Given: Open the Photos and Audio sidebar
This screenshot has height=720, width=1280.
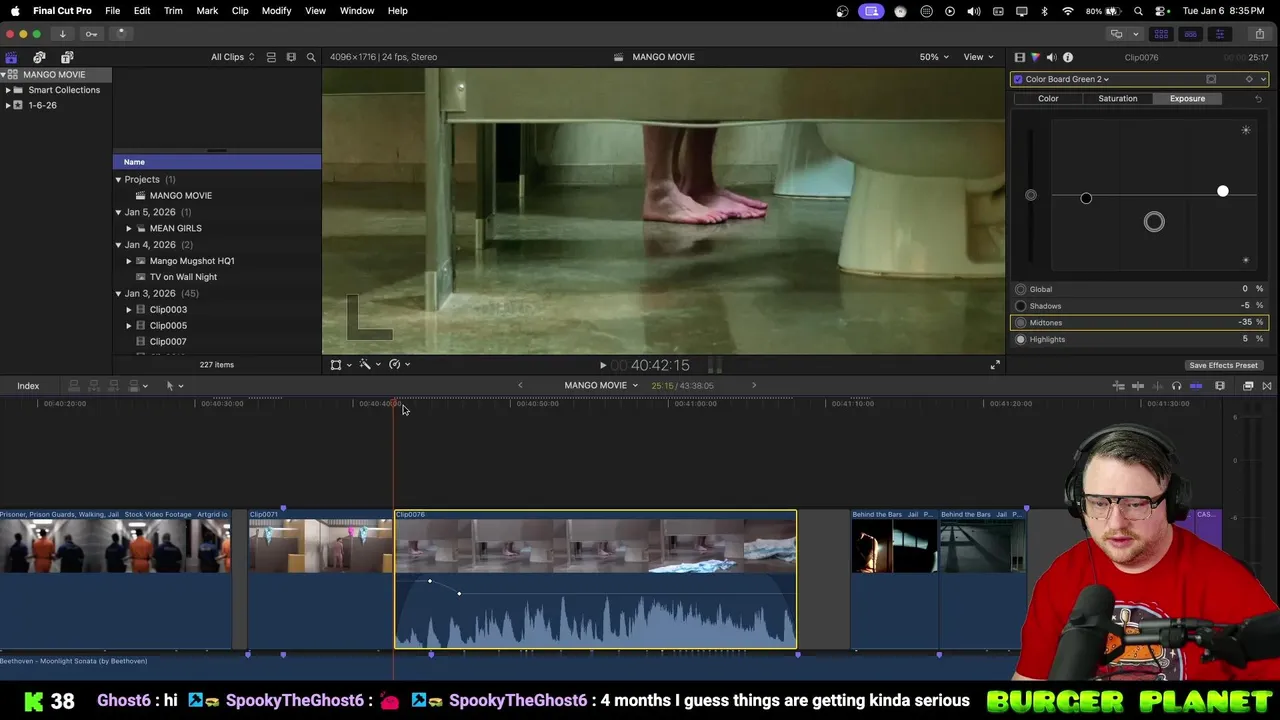Looking at the screenshot, I should point(39,57).
